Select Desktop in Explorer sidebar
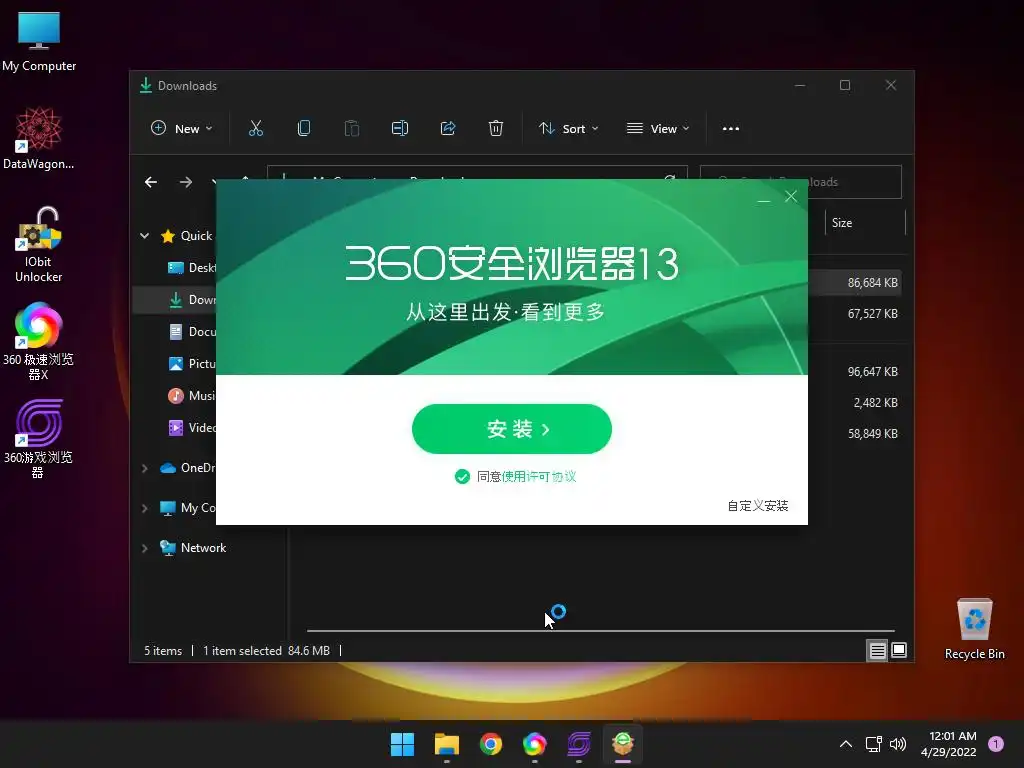The height and width of the screenshot is (768, 1024). click(191, 268)
